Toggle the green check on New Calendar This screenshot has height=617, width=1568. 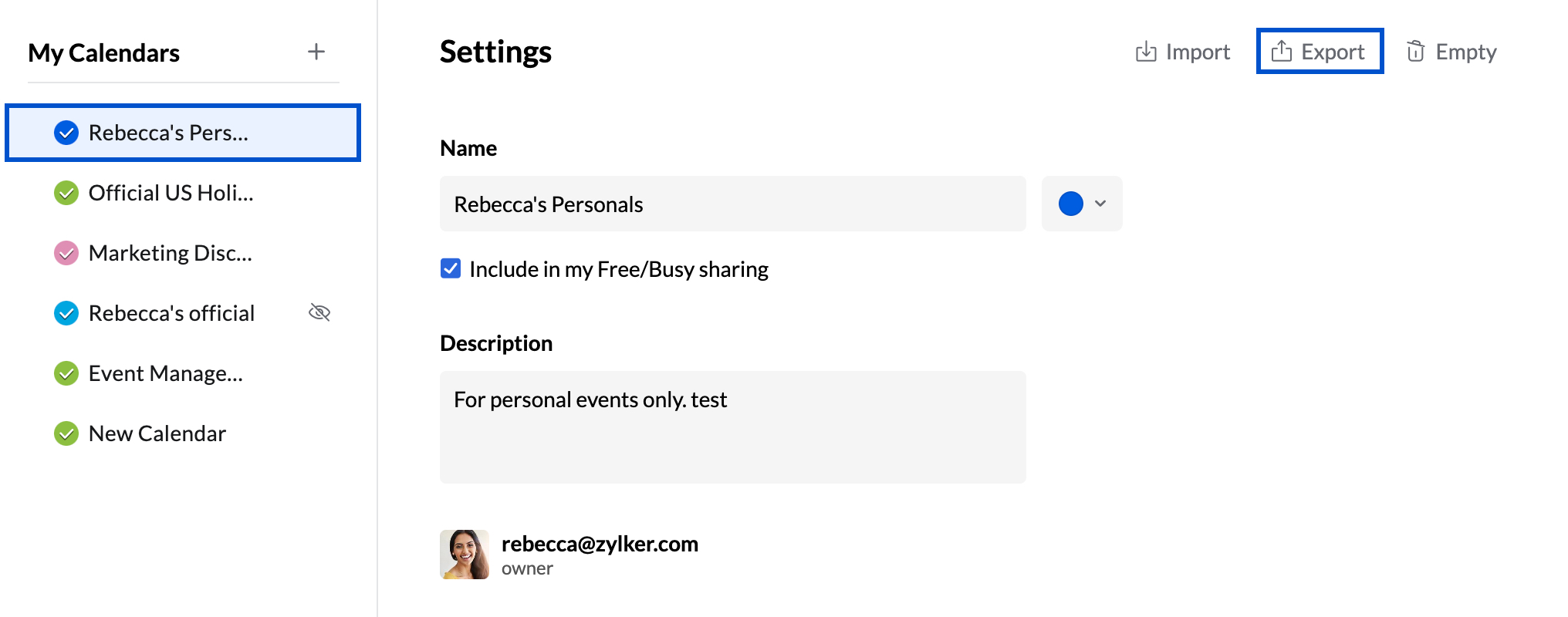pyautogui.click(x=66, y=433)
